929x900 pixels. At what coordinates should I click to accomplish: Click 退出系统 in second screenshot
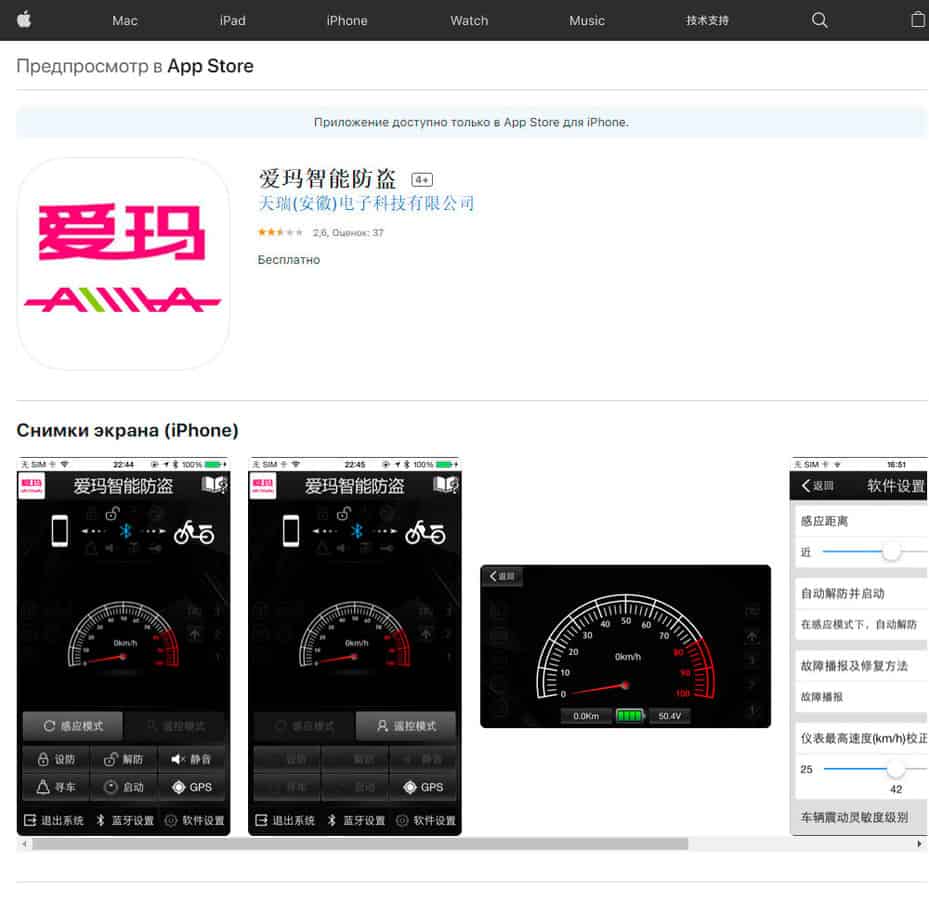pos(285,821)
